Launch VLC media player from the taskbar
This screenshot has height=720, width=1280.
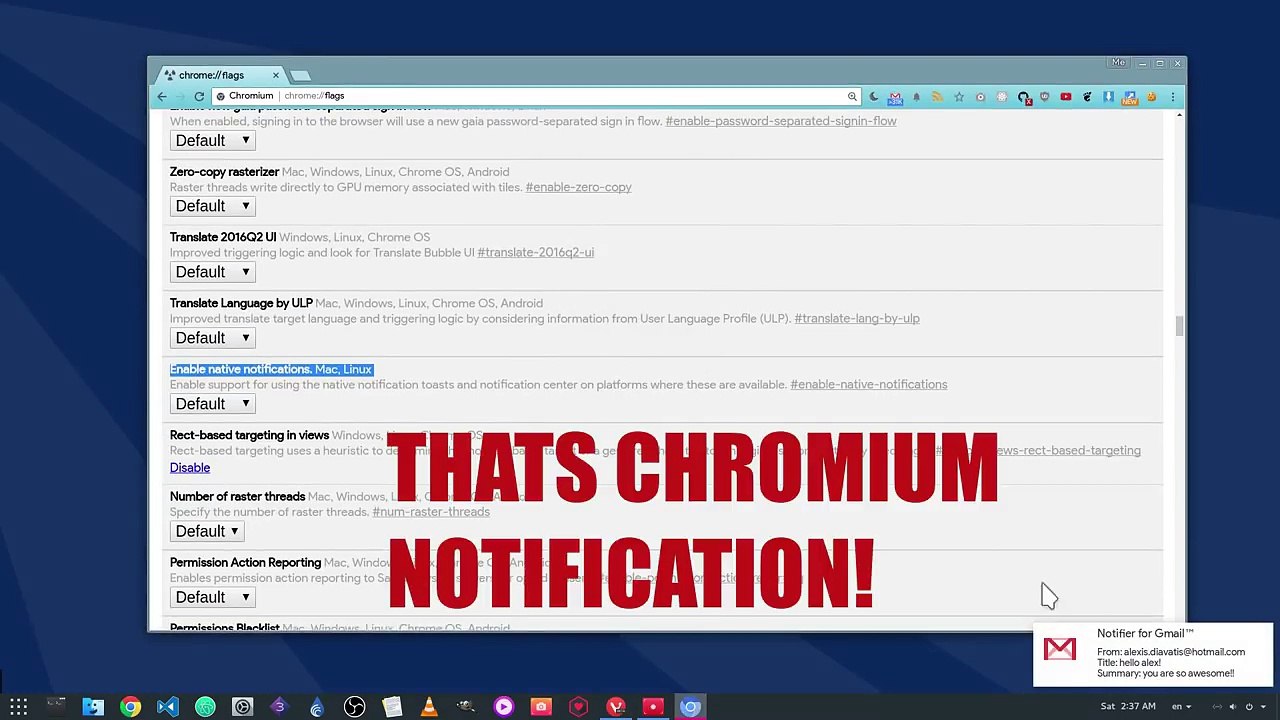(x=429, y=707)
